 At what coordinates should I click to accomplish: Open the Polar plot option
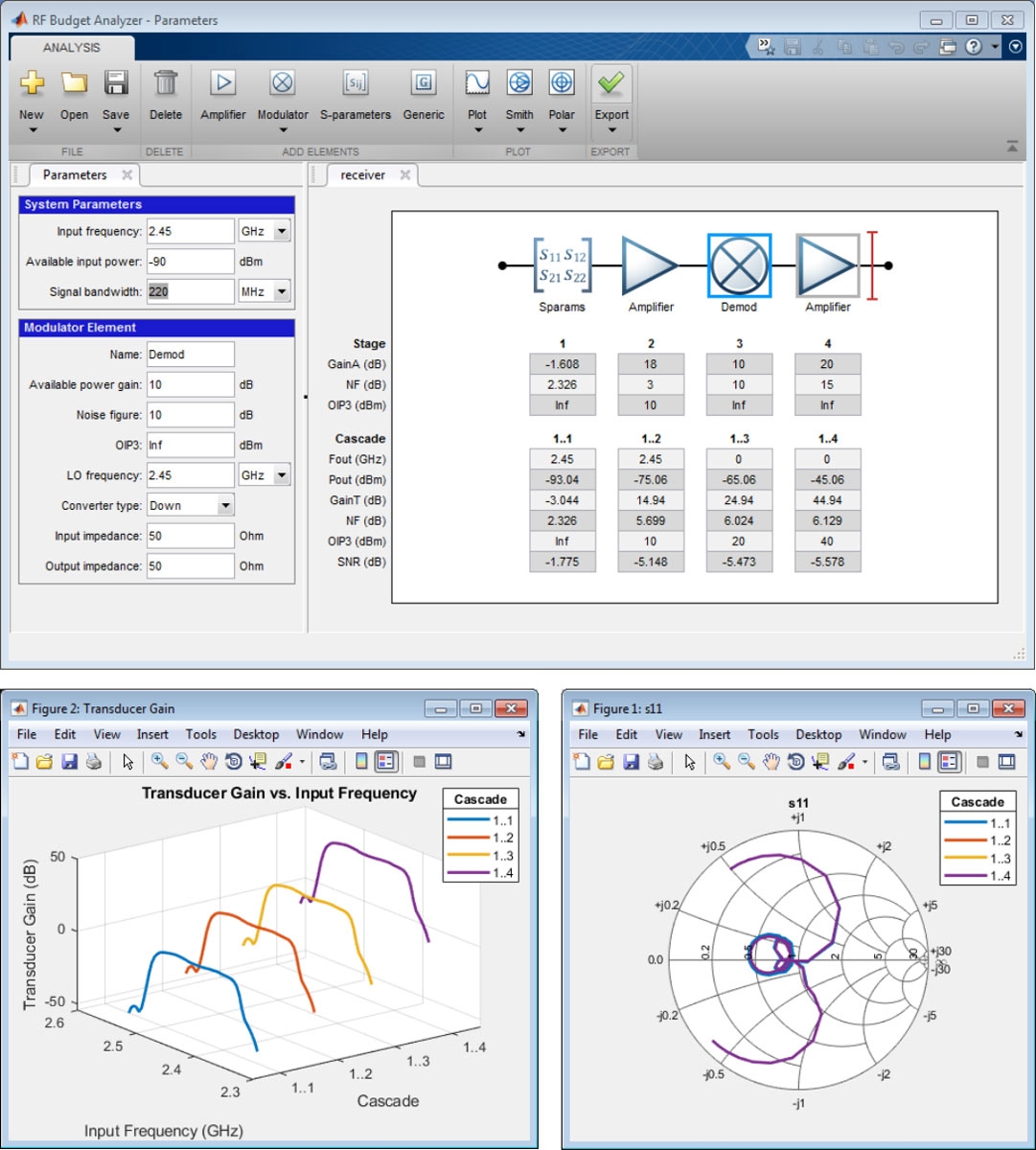[x=562, y=84]
